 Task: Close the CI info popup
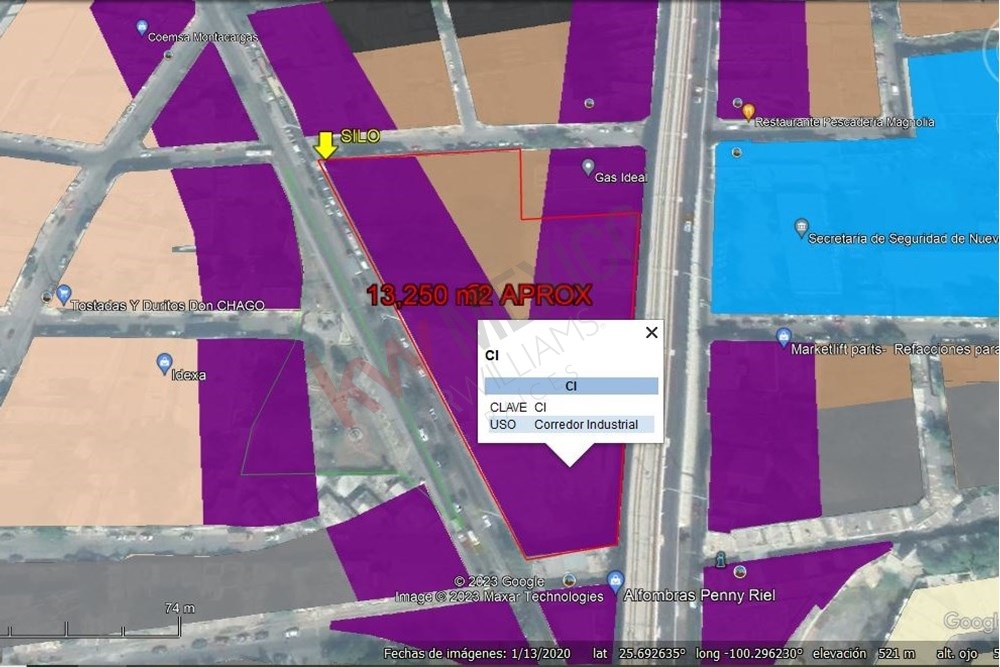tap(651, 332)
